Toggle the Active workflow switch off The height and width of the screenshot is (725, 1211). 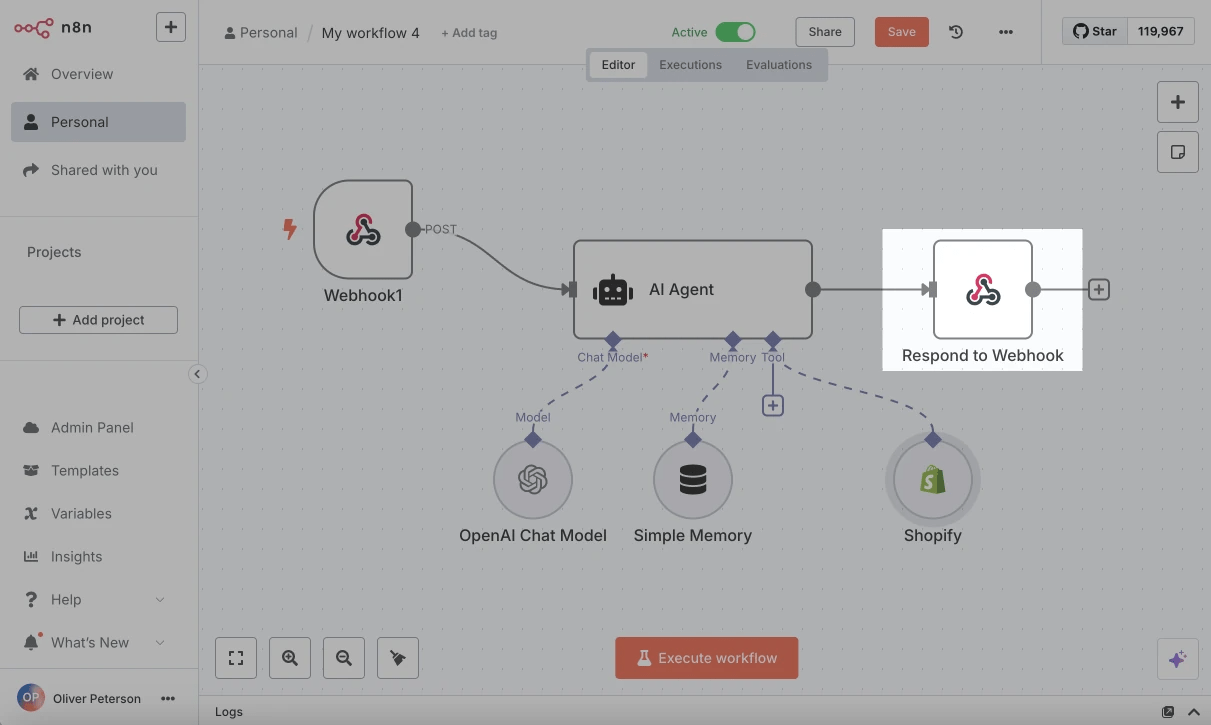[x=735, y=32]
